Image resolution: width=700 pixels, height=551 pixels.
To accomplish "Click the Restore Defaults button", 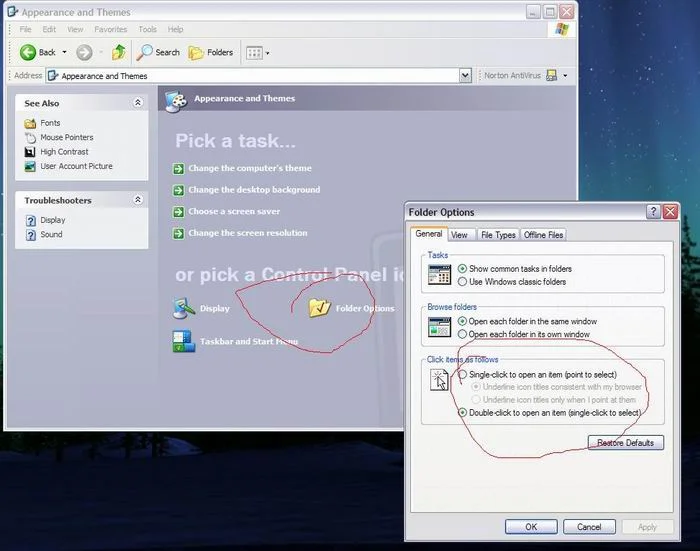I will pos(625,443).
